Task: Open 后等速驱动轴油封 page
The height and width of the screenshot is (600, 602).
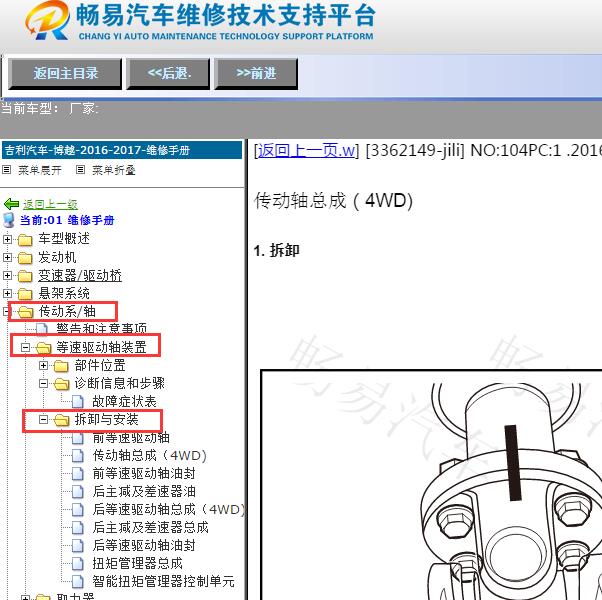Action: (x=144, y=545)
